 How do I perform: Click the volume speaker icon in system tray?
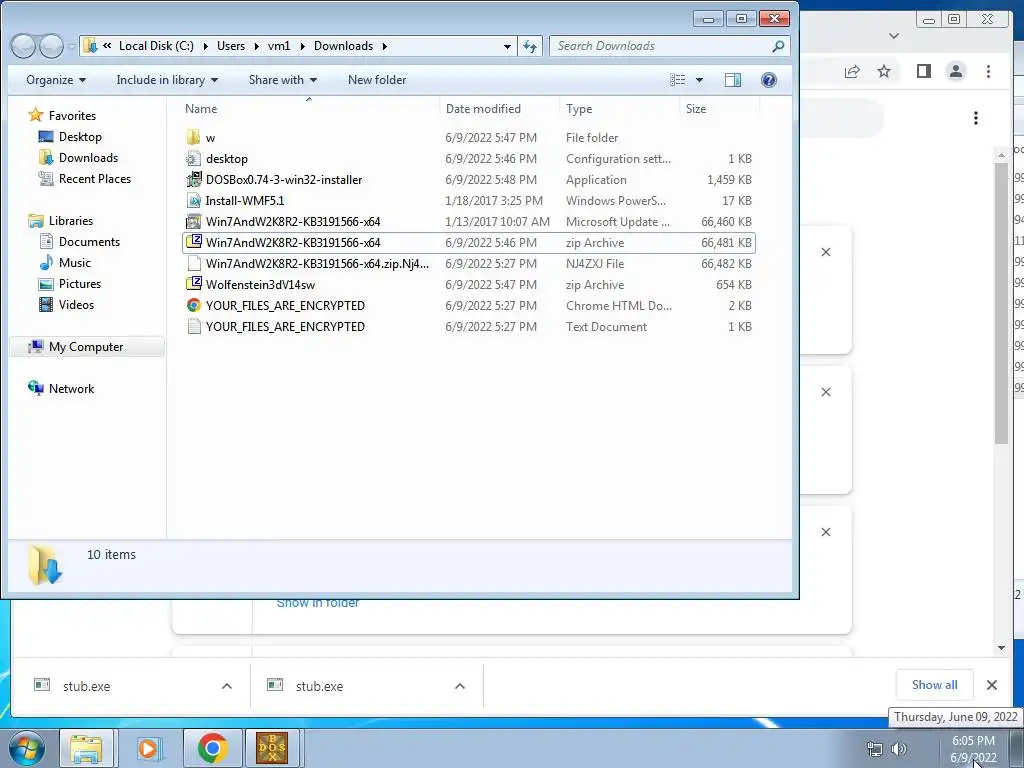pyautogui.click(x=899, y=748)
